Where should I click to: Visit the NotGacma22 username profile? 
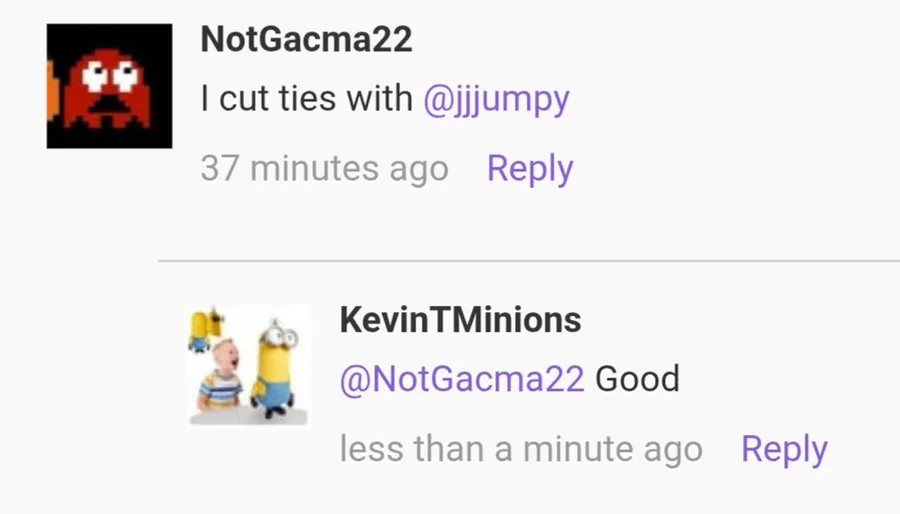click(306, 40)
